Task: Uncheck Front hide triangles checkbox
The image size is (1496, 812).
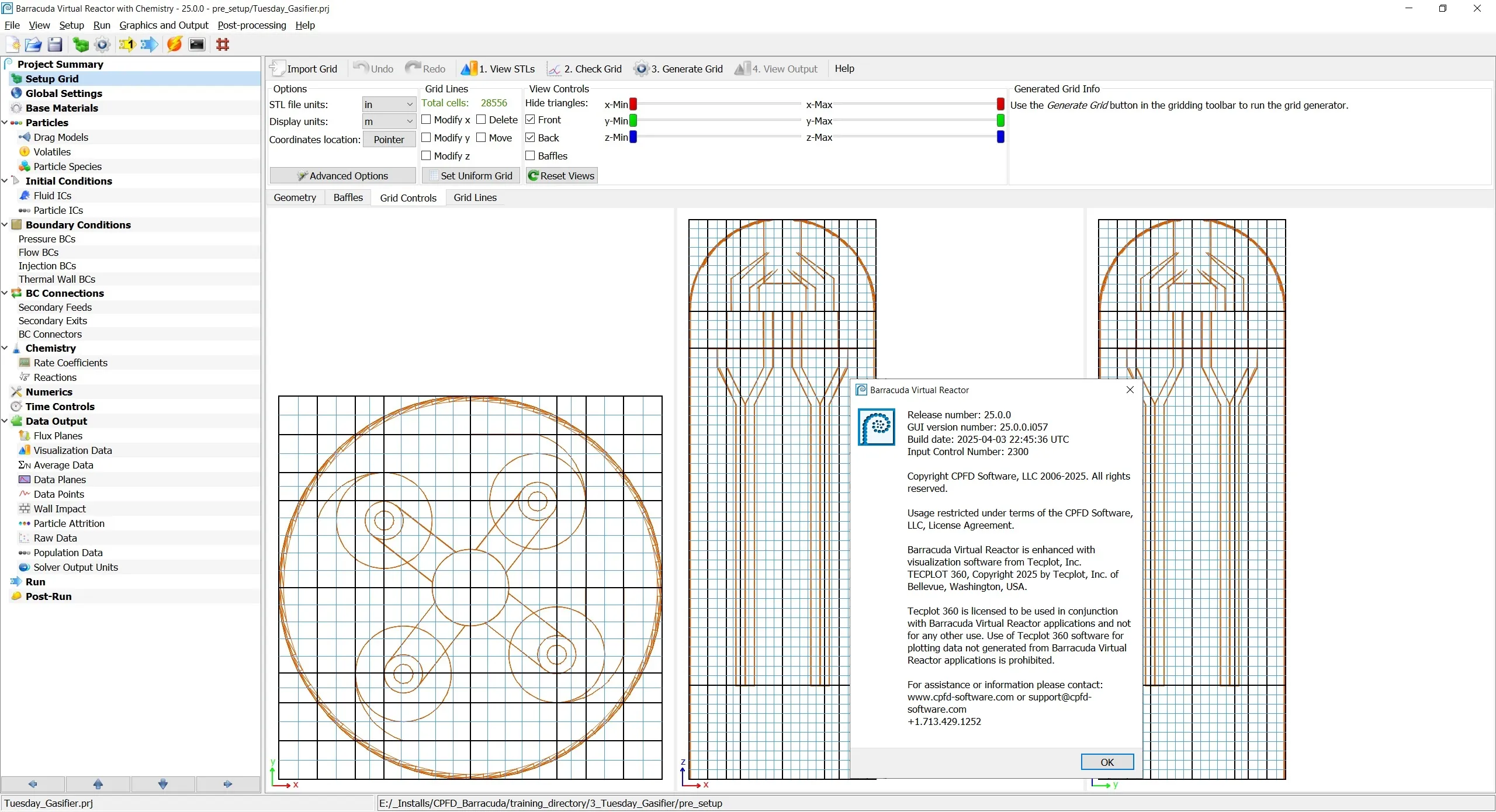Action: [x=530, y=120]
